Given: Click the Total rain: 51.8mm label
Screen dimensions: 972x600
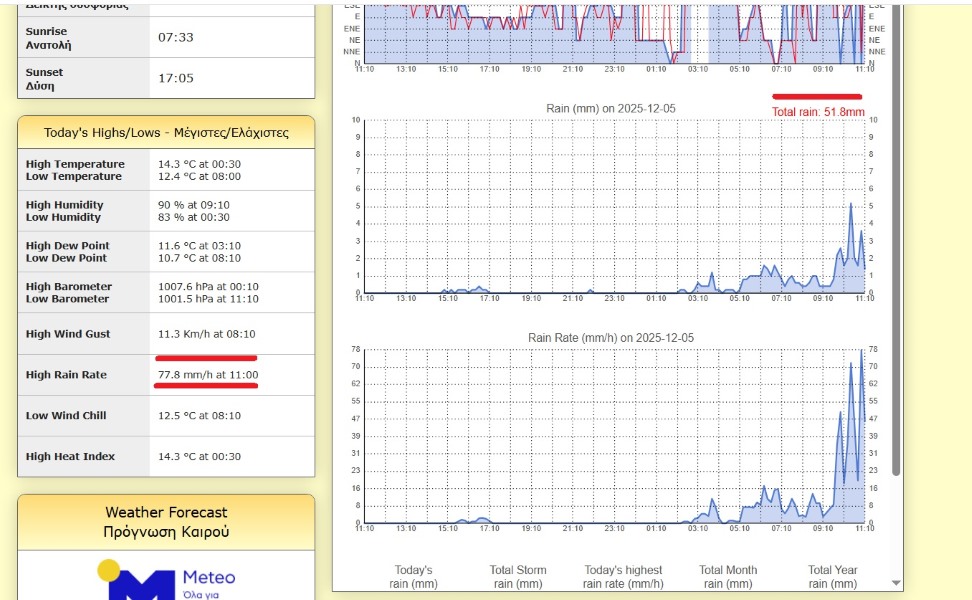Looking at the screenshot, I should [x=818, y=112].
